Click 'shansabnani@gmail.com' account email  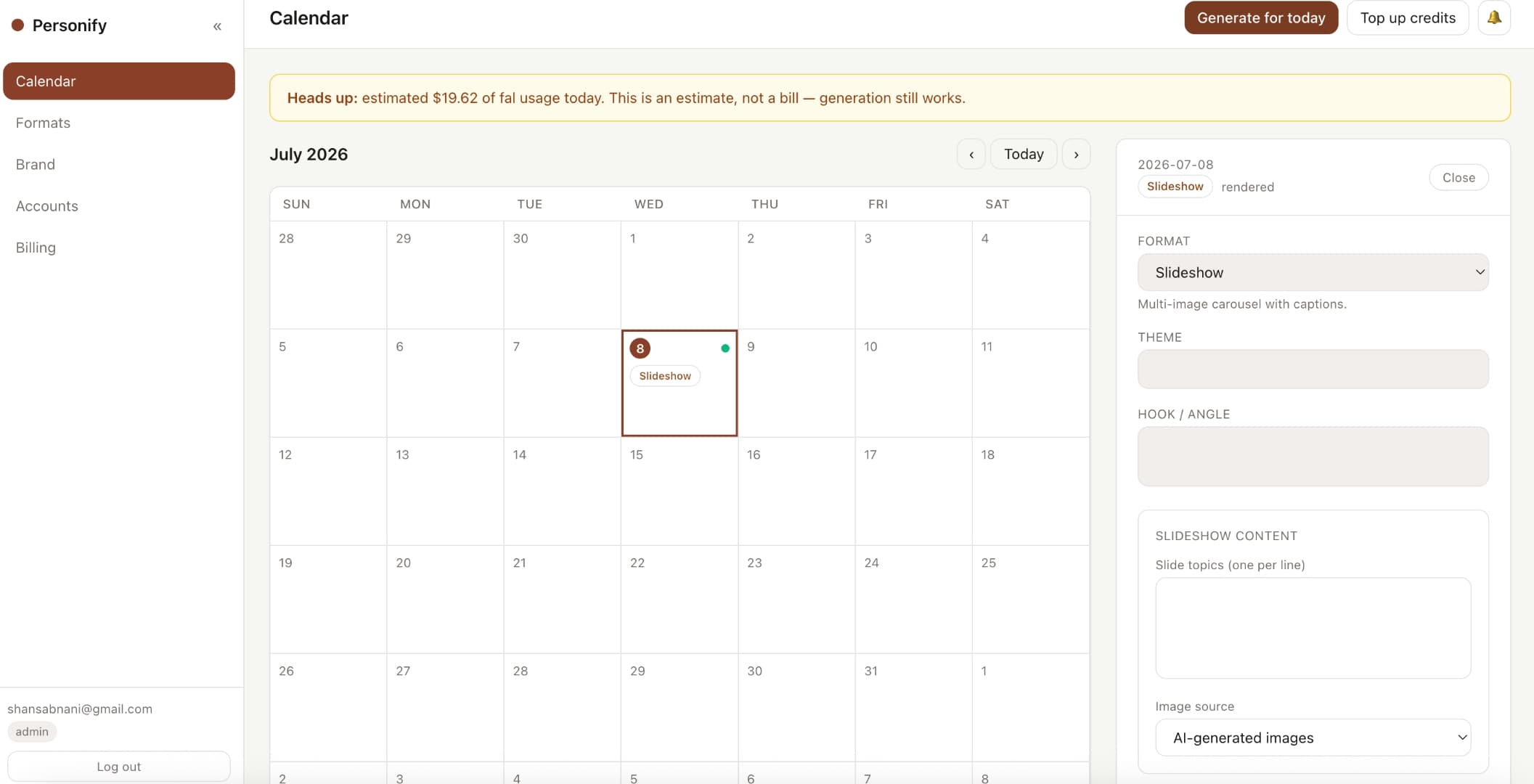click(80, 709)
